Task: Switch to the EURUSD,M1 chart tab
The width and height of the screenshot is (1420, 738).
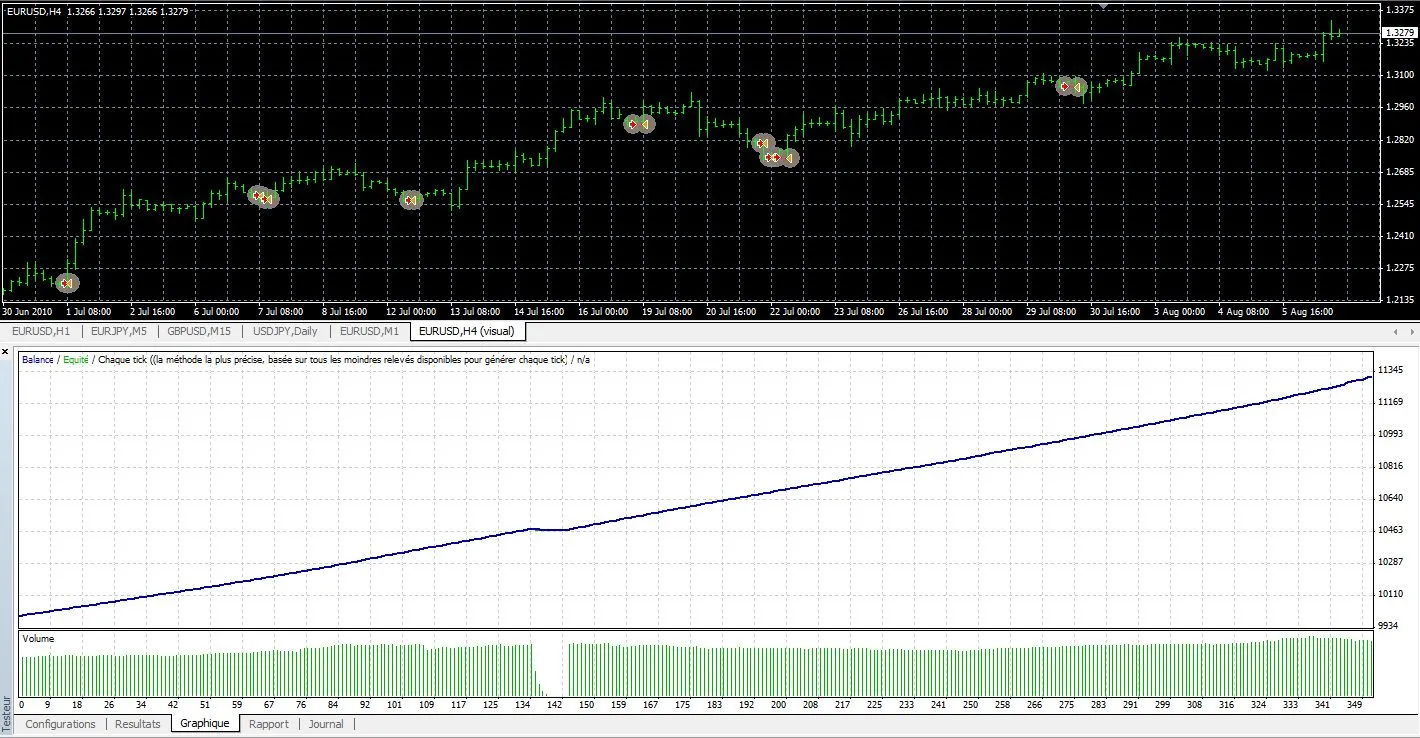Action: (368, 331)
